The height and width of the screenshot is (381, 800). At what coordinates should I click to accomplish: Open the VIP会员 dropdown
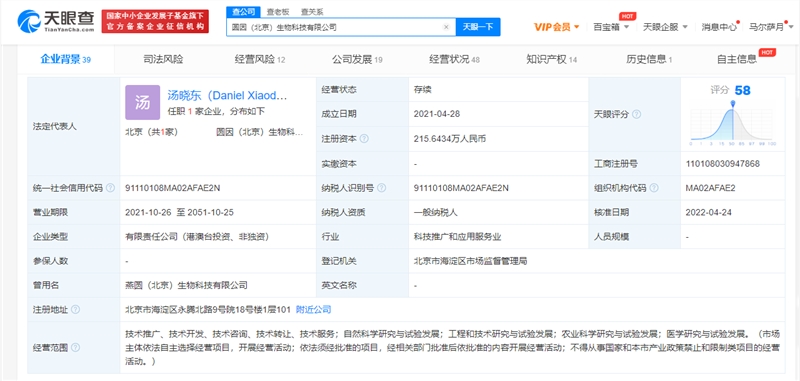tap(557, 27)
